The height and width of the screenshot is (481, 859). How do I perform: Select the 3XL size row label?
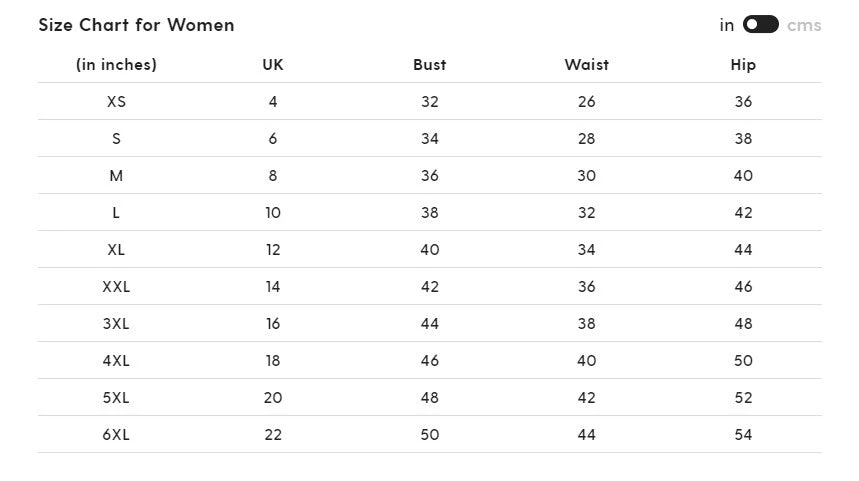click(116, 324)
